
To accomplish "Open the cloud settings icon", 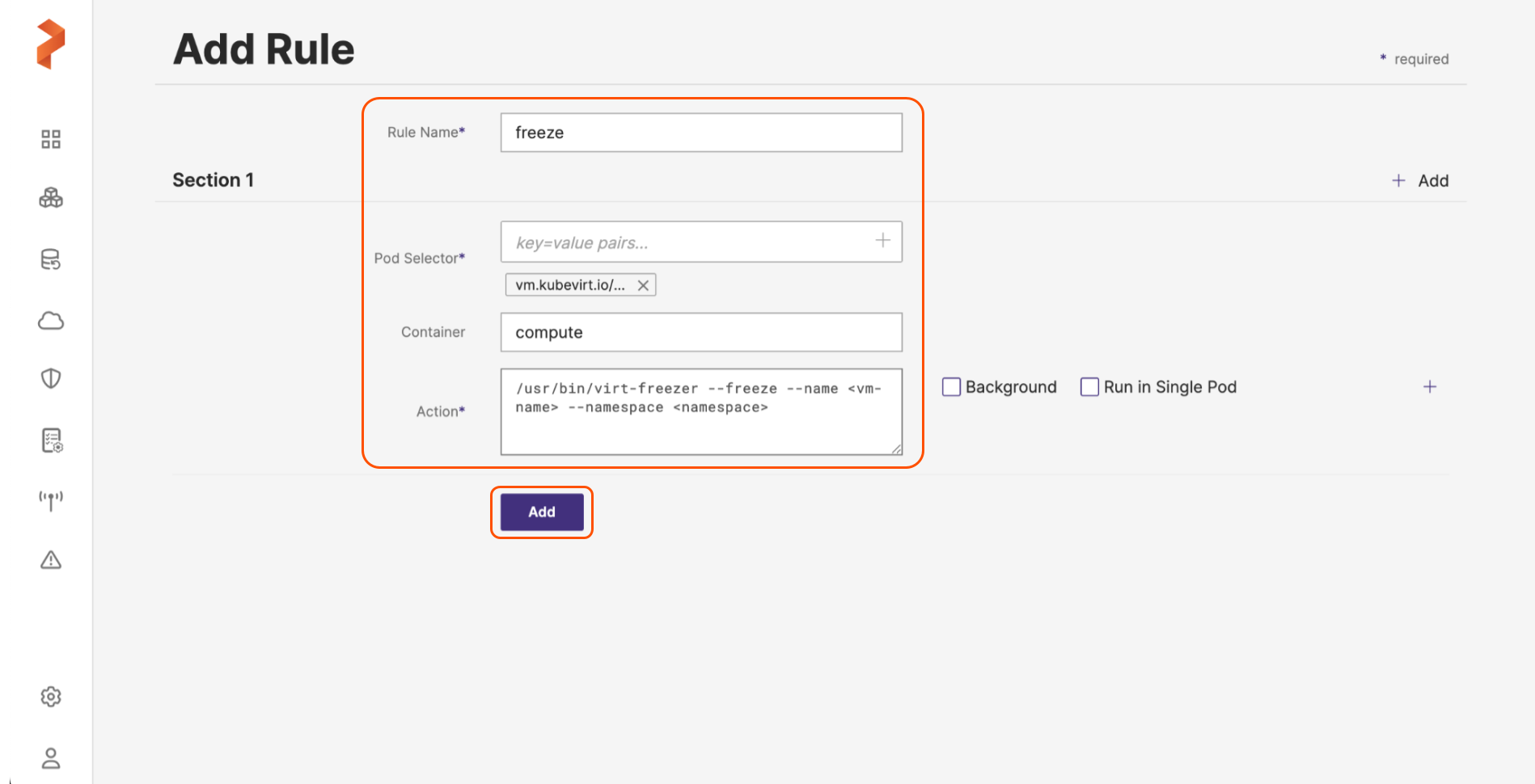I will pos(51,321).
